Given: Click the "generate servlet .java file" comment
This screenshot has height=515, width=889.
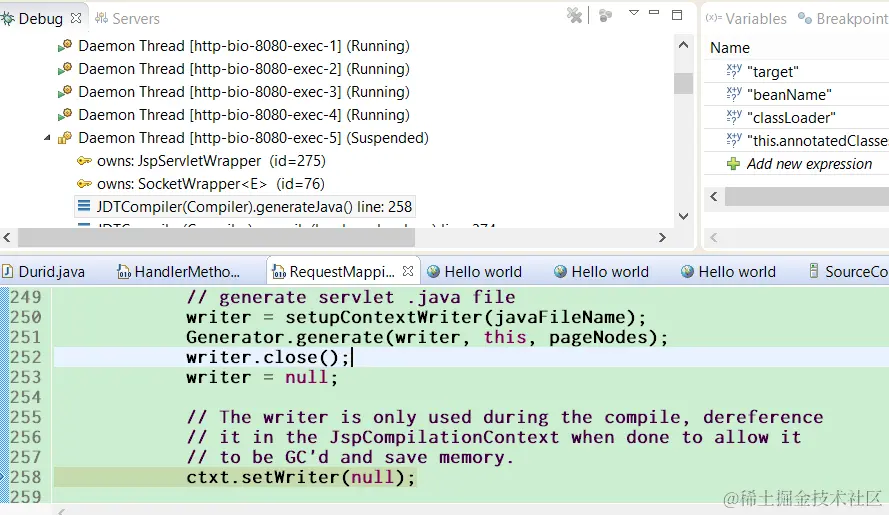Looking at the screenshot, I should pyautogui.click(x=351, y=297).
